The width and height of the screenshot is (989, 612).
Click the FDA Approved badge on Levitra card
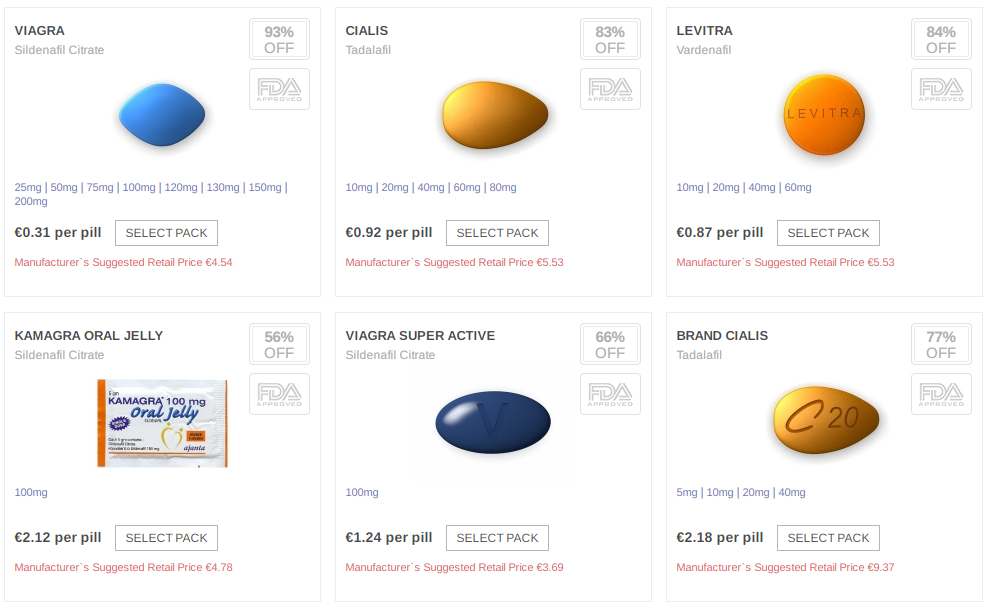[941, 89]
